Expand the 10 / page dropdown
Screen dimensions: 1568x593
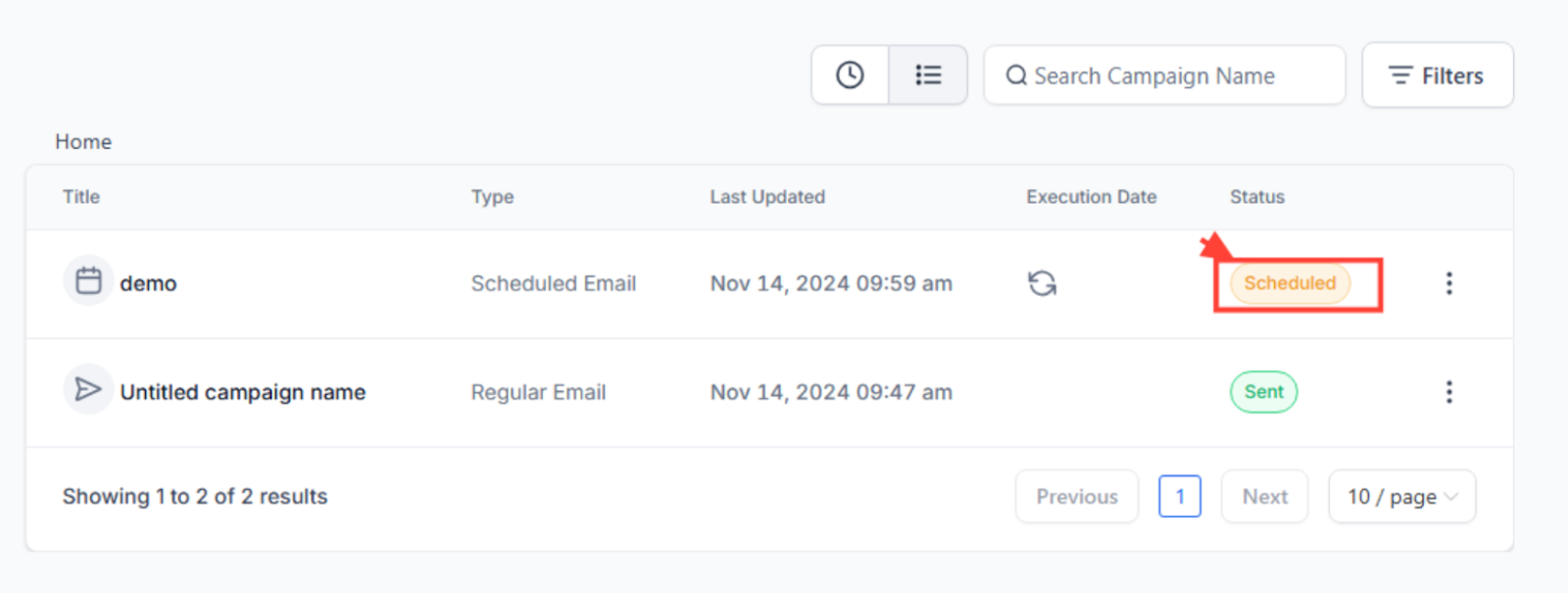coord(1401,497)
